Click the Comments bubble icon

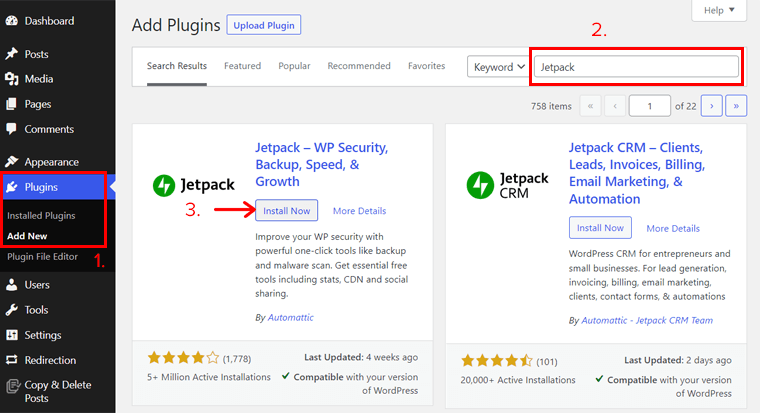pos(12,129)
